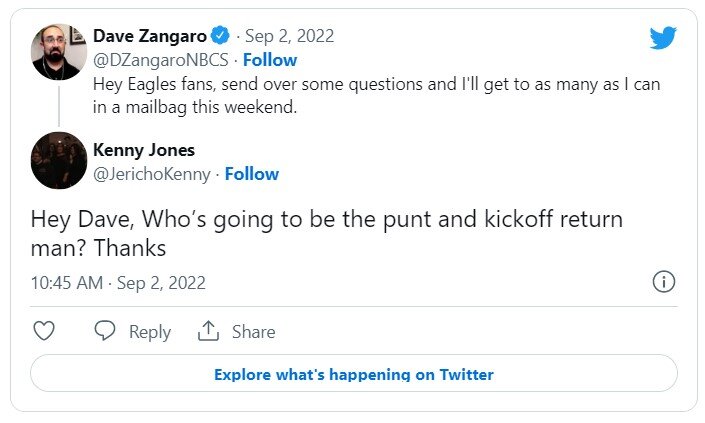Viewport: 705px width, 423px height.
Task: Like the tweet with the heart icon
Action: 44,331
